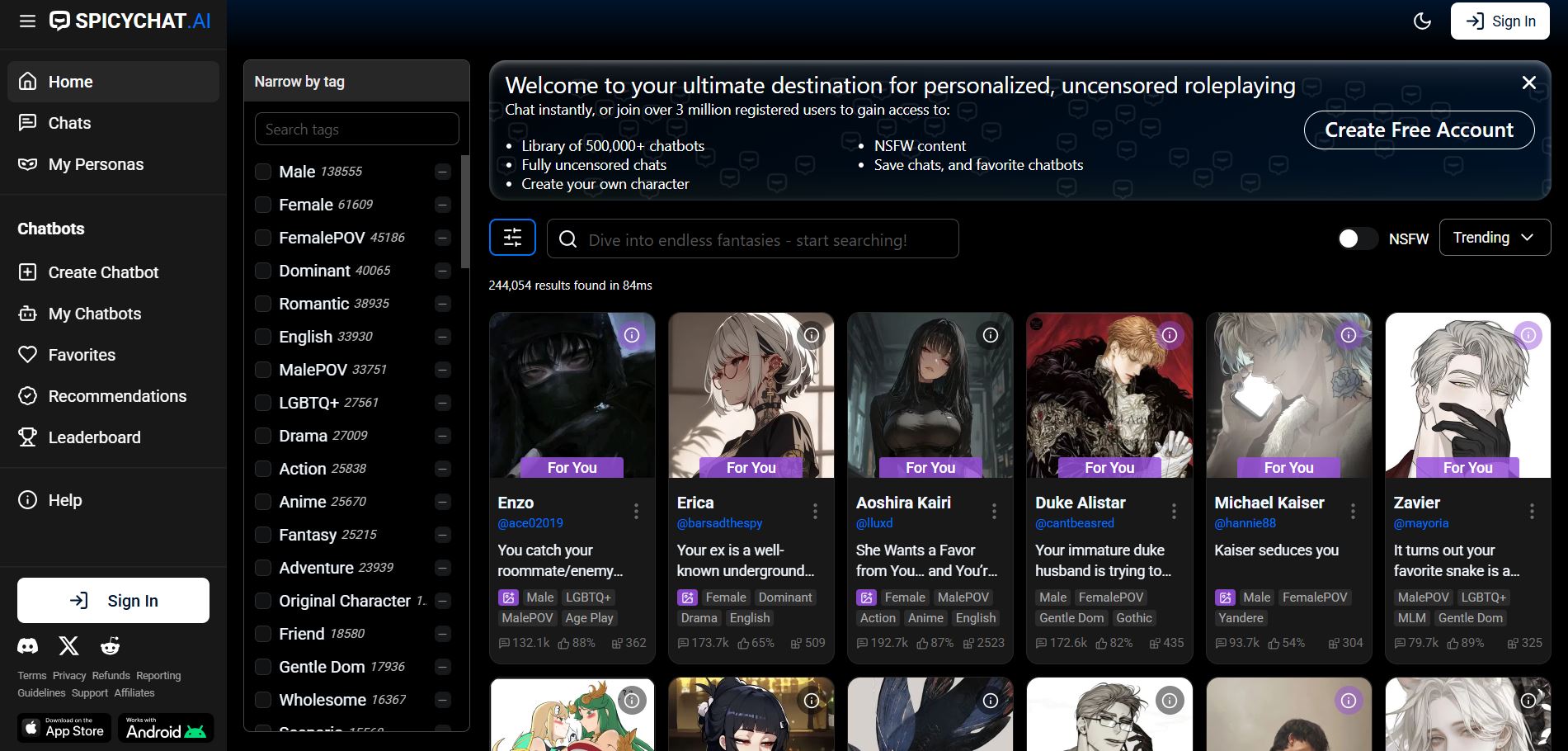1568x751 pixels.
Task: Click Sign In button in sidebar
Action: (113, 601)
